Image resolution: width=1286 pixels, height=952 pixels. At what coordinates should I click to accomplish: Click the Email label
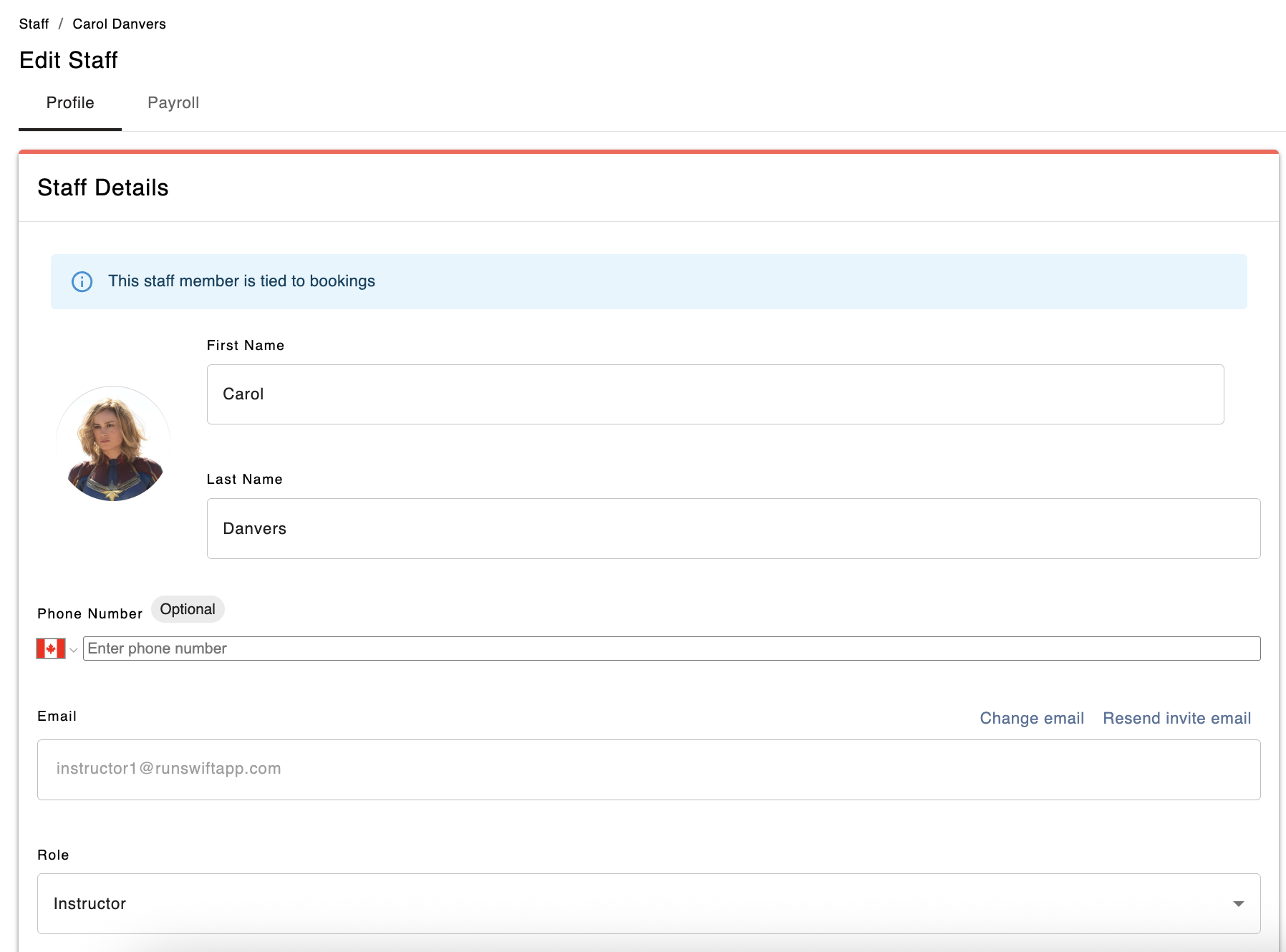(57, 716)
